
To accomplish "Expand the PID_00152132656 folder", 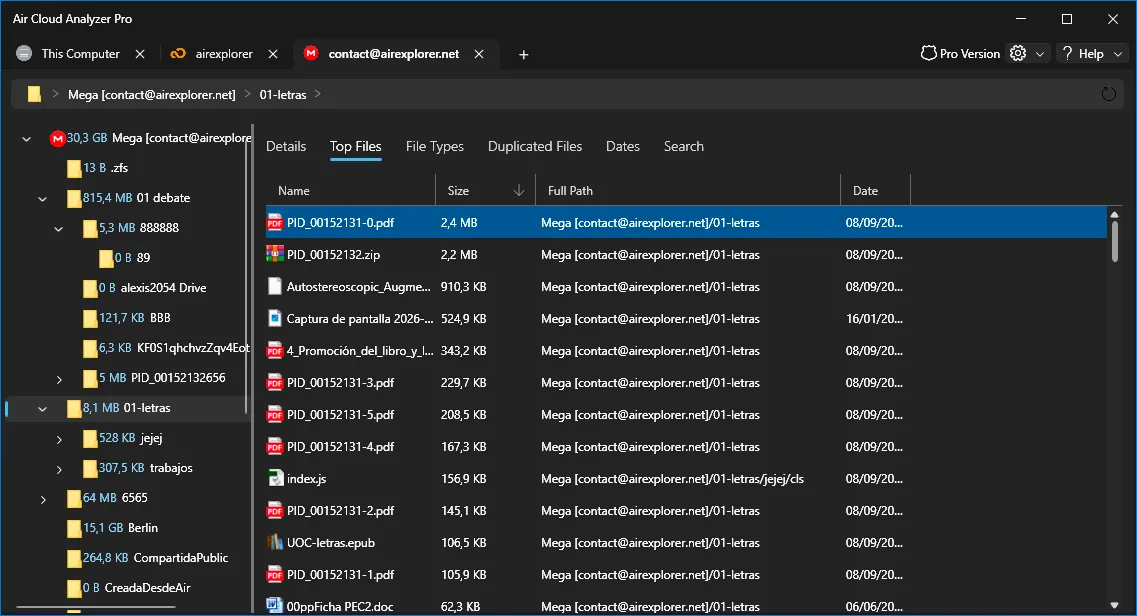I will point(59,379).
